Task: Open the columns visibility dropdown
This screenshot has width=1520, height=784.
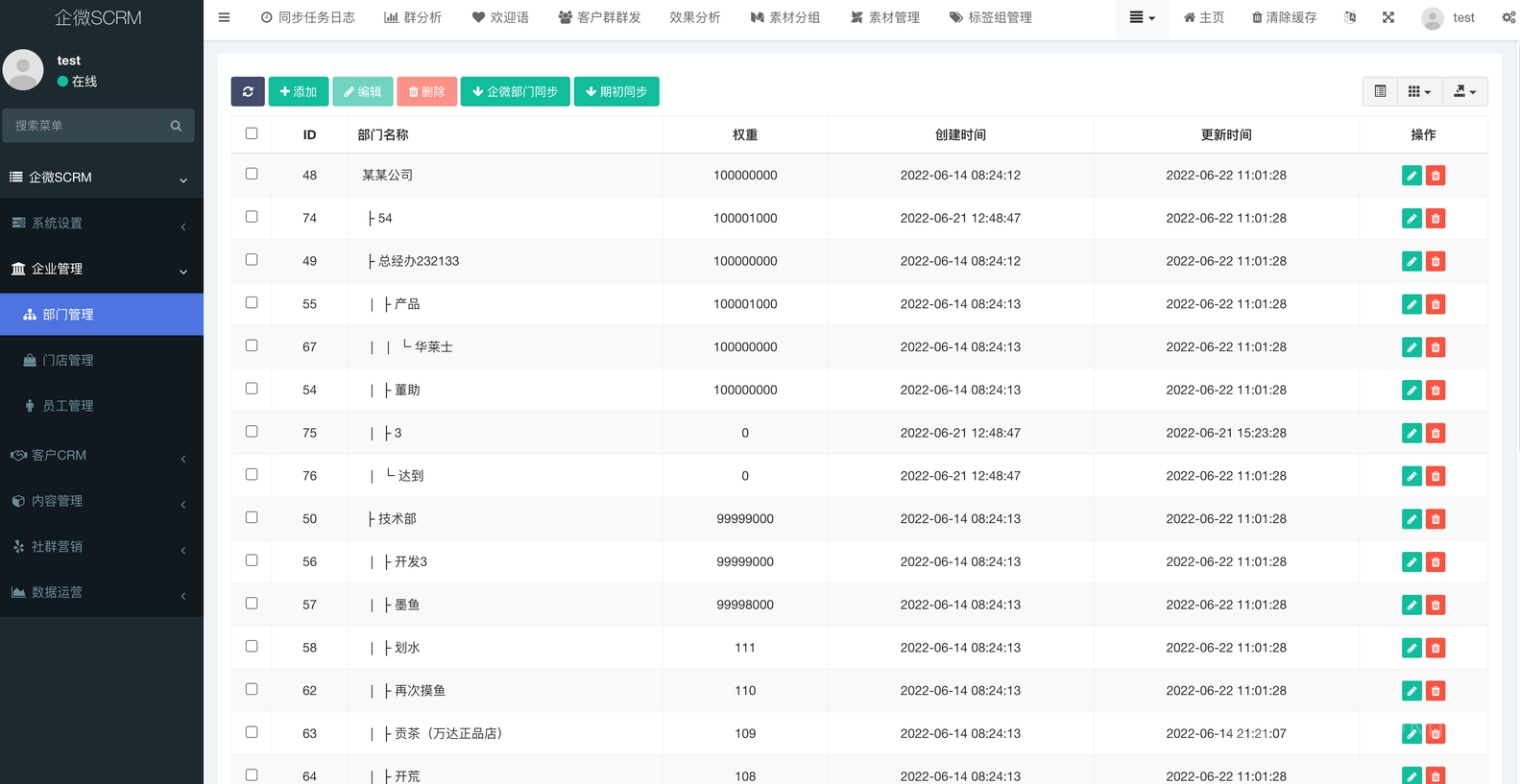Action: coord(1419,91)
